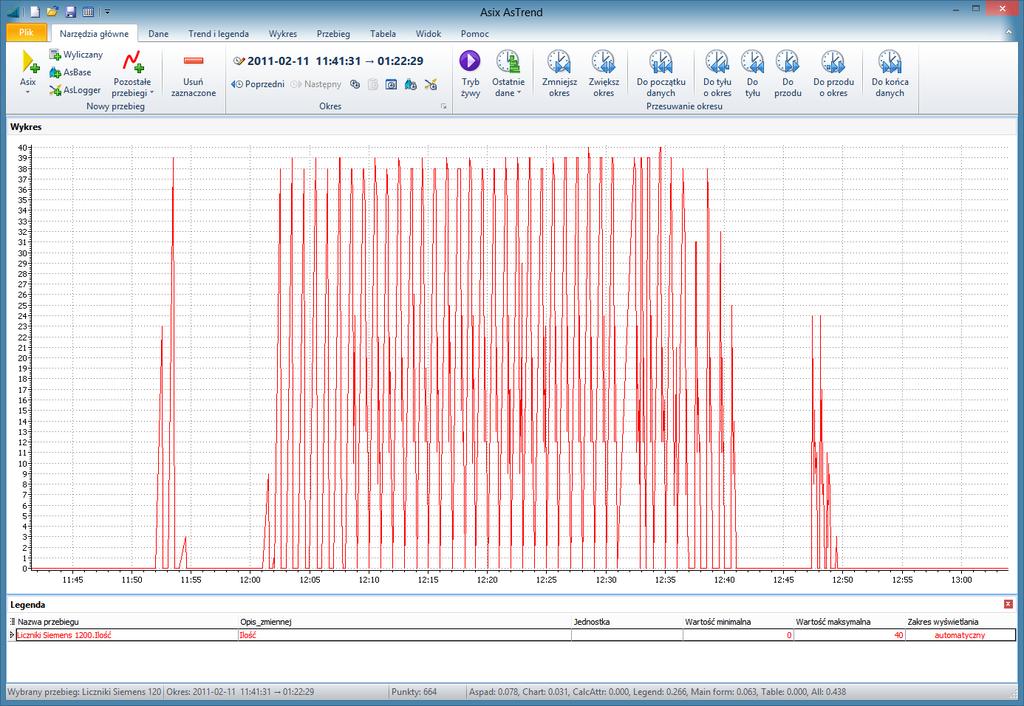This screenshot has width=1024, height=706.
Task: Click the legend column chooser icon
Action: 12,622
